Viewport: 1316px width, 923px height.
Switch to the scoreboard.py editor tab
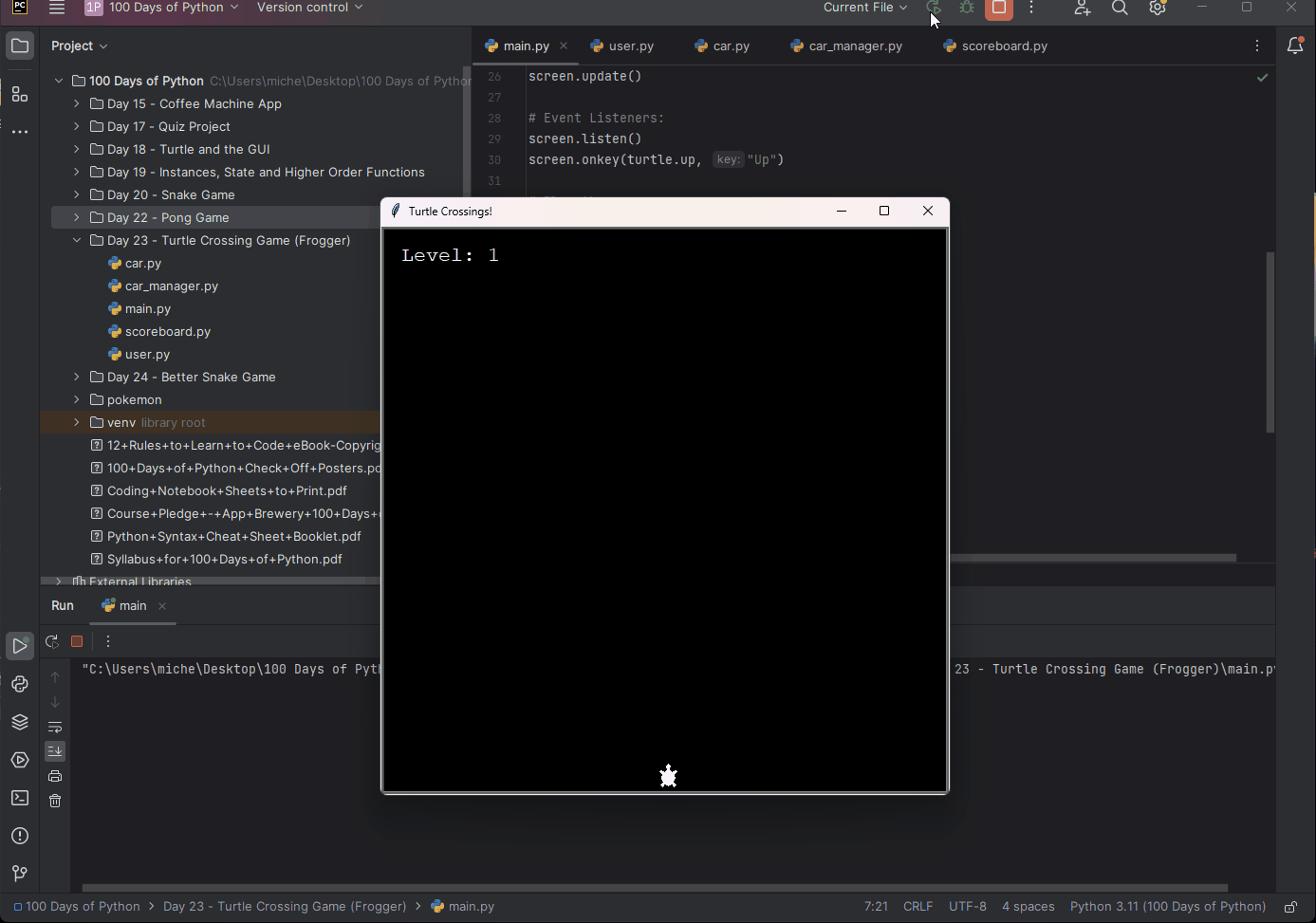tap(1004, 46)
